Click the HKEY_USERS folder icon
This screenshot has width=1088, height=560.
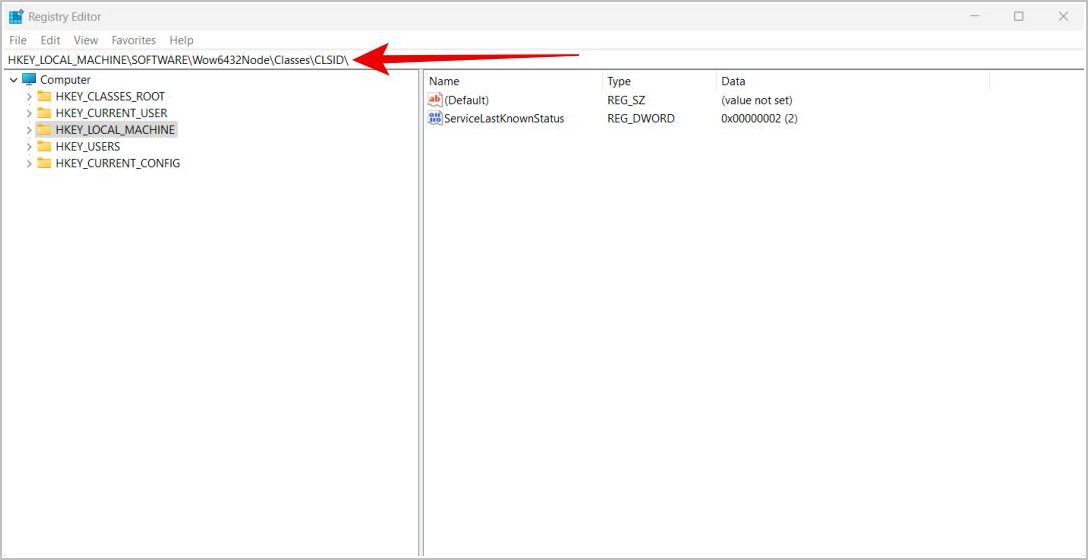44,146
